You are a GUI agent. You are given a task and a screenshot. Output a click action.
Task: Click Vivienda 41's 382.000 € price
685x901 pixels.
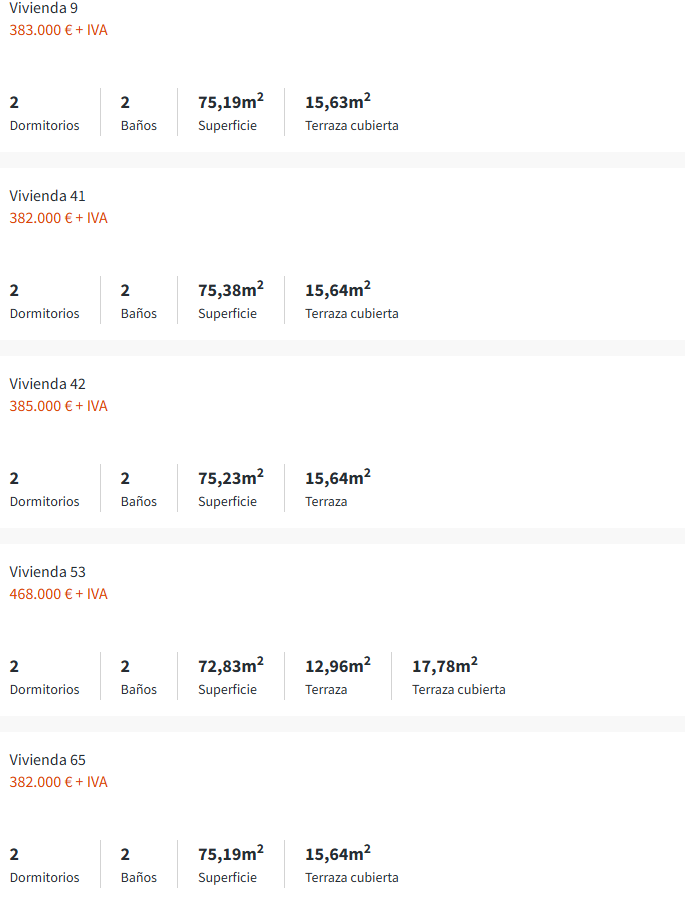[58, 218]
